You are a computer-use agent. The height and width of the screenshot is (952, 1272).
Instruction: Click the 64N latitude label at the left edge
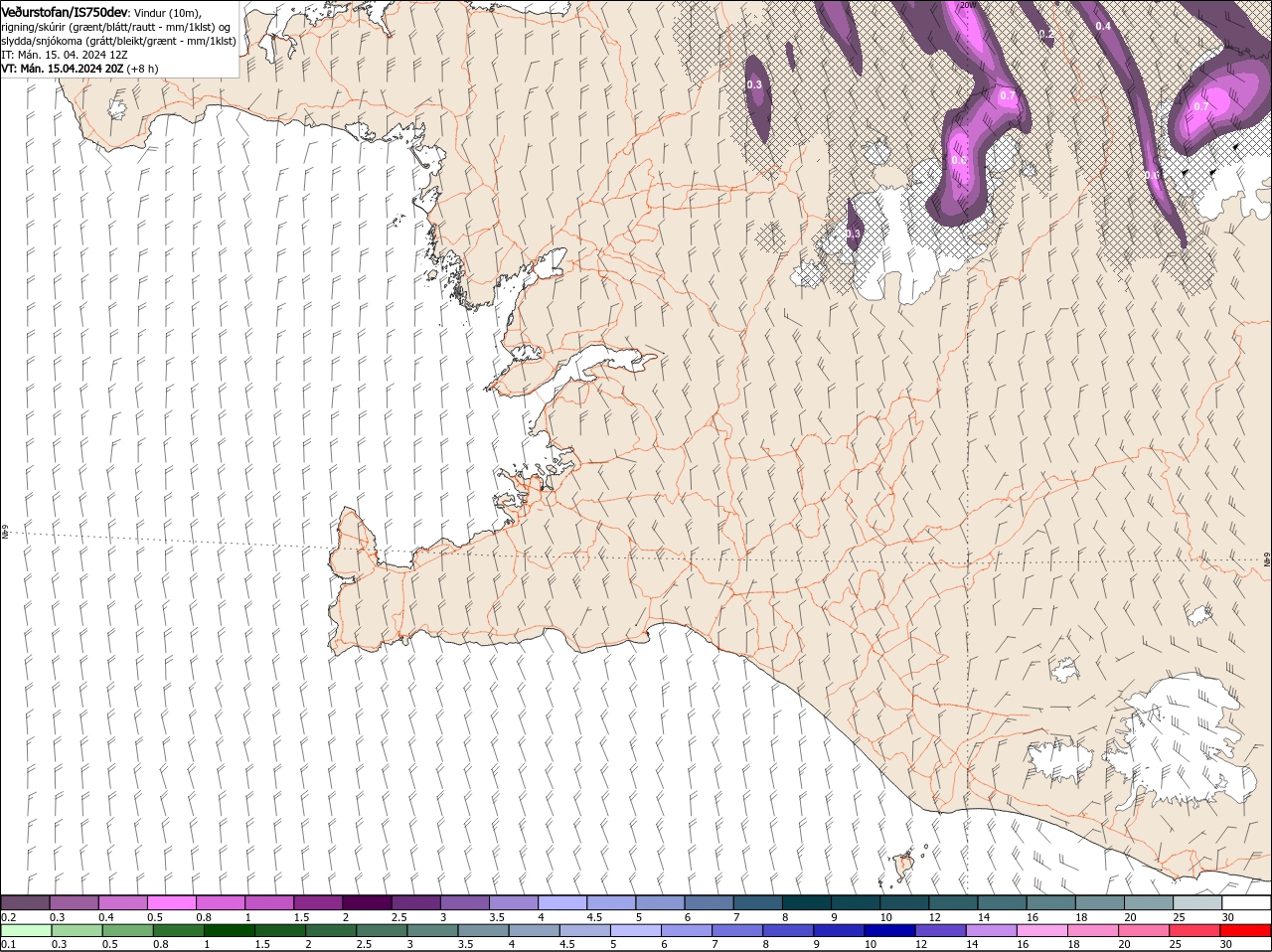[4, 534]
